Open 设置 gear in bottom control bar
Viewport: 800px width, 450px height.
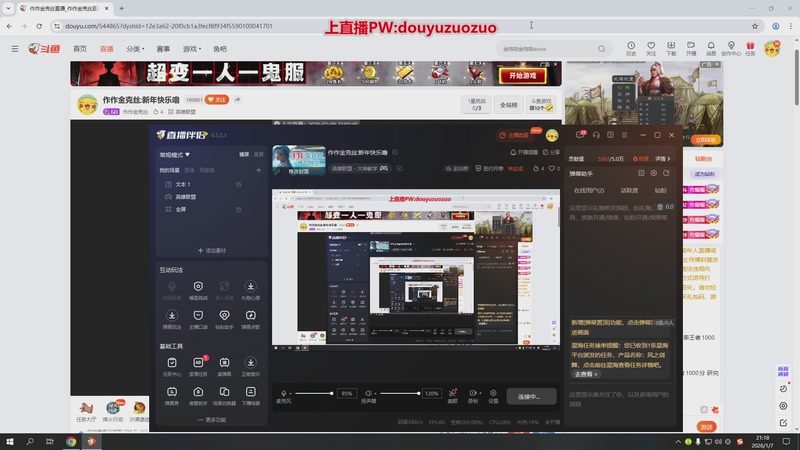pos(493,393)
